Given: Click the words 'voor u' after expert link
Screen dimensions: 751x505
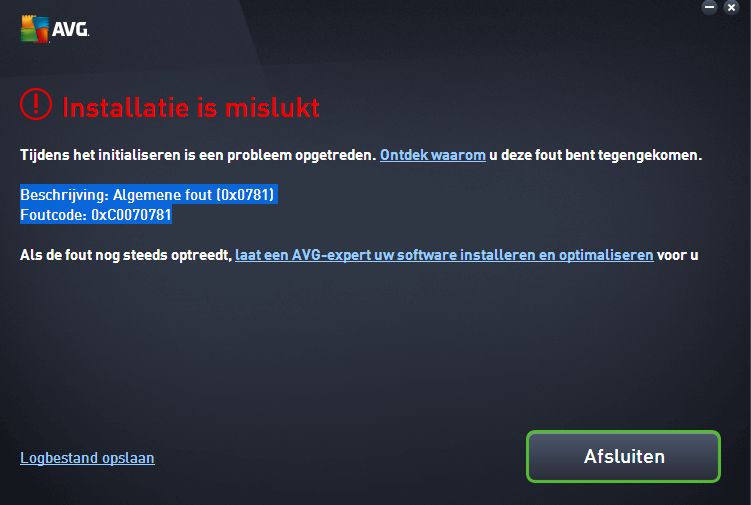Looking at the screenshot, I should point(678,255).
